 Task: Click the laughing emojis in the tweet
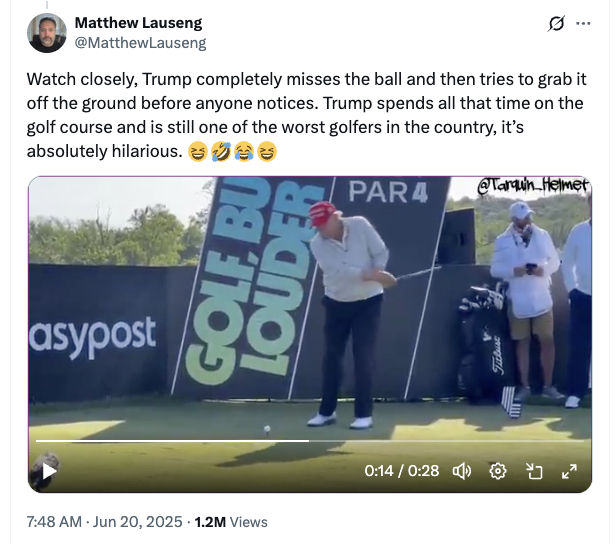coord(232,152)
